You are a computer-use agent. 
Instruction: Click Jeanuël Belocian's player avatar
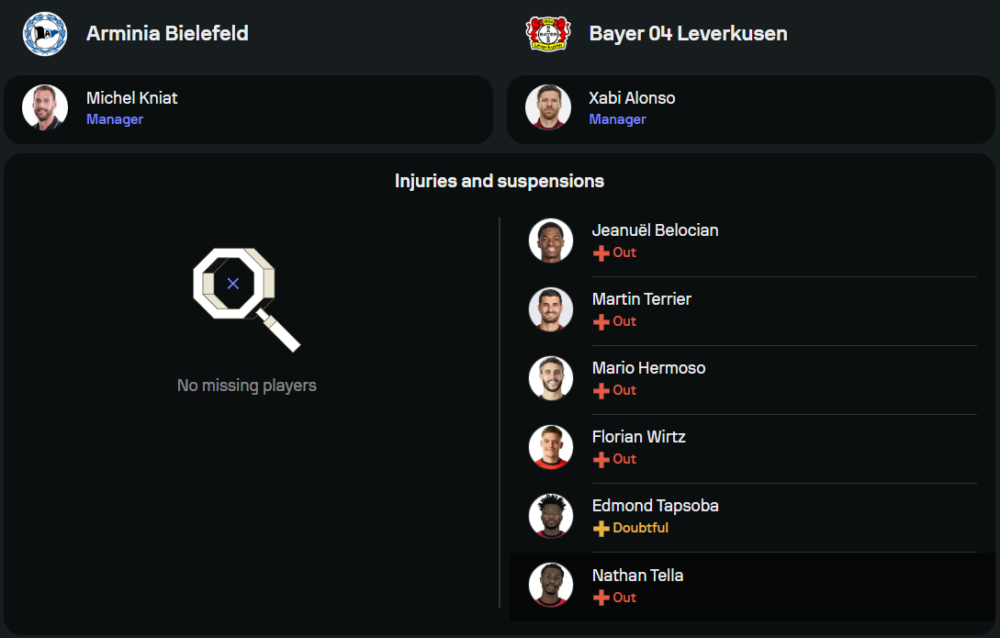coord(551,240)
